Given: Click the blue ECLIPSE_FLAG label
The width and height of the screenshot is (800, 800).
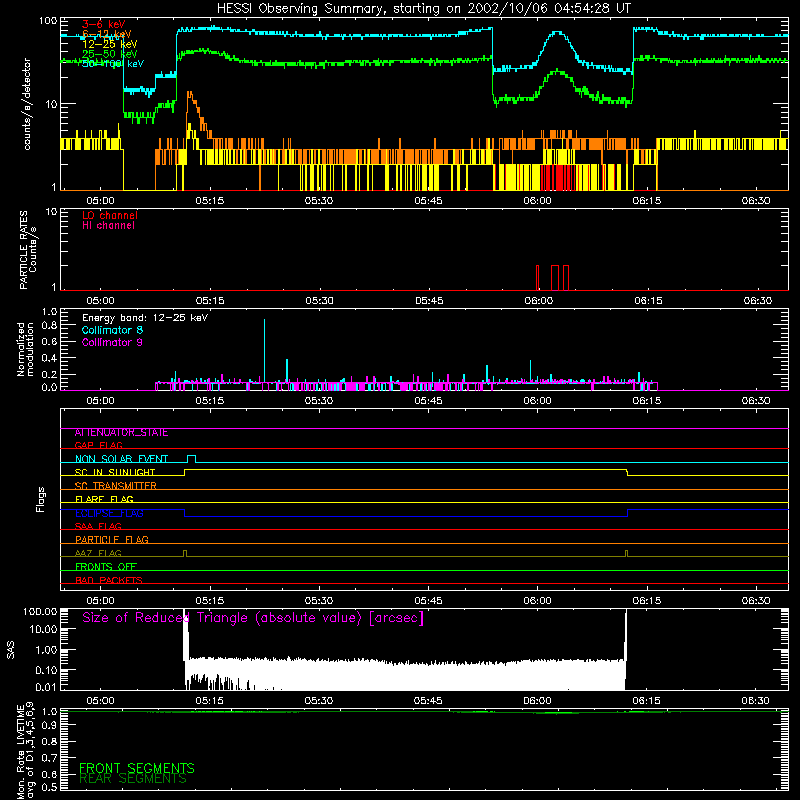Looking at the screenshot, I should 109,513.
